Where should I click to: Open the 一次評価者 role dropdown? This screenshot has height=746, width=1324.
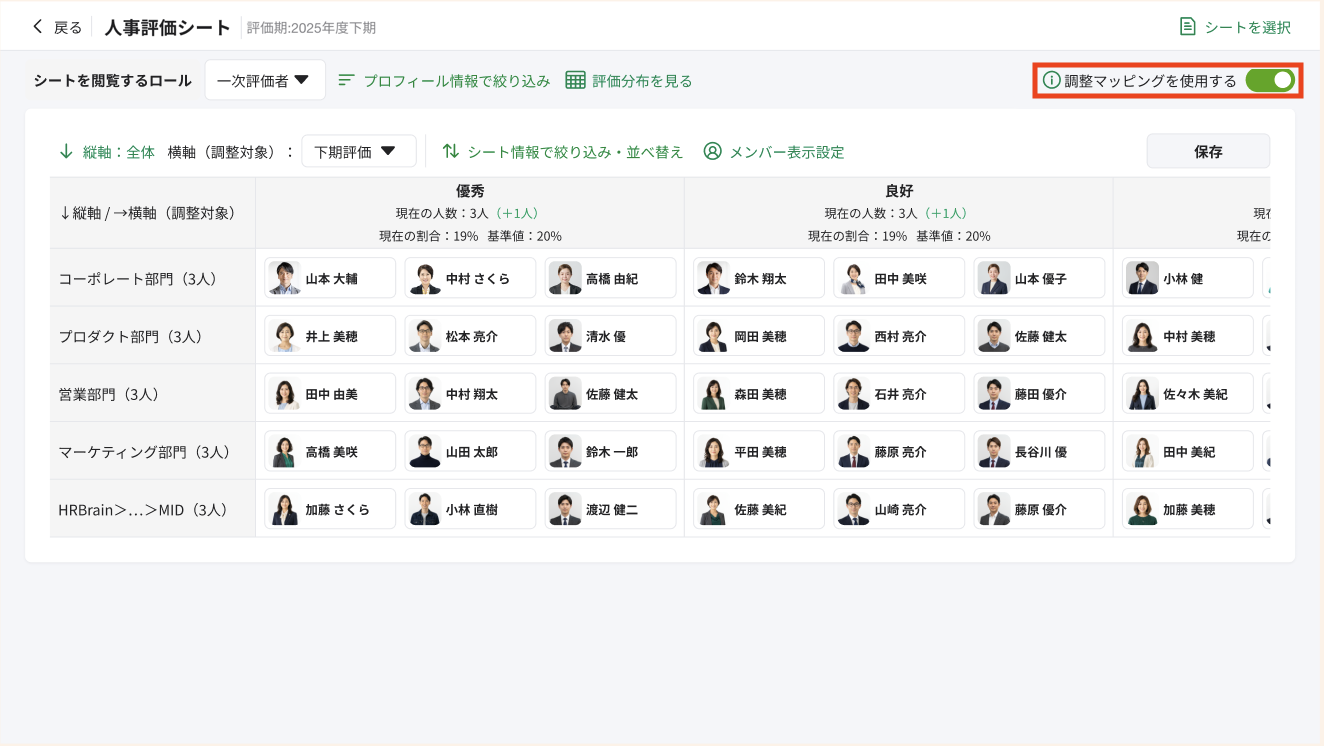coord(265,79)
